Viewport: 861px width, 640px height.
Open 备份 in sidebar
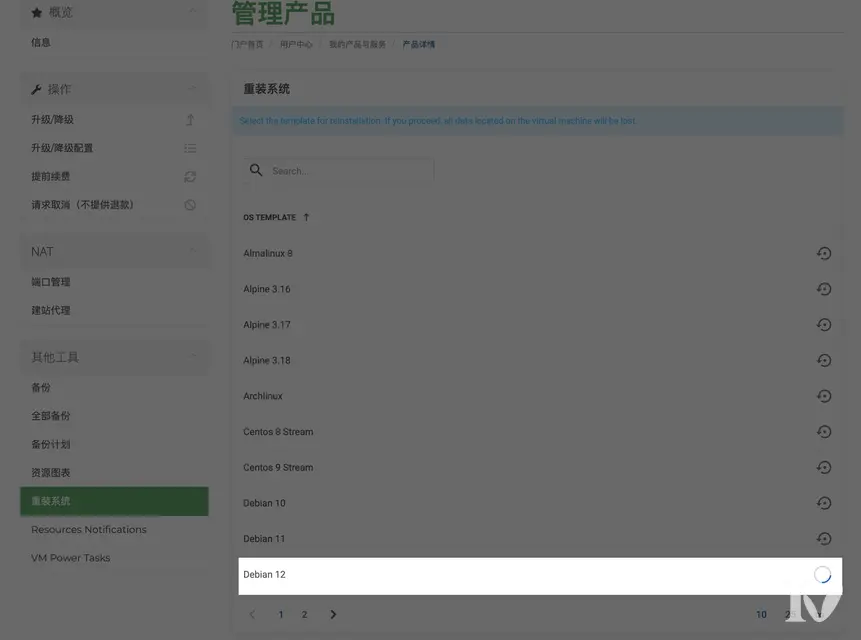point(41,388)
